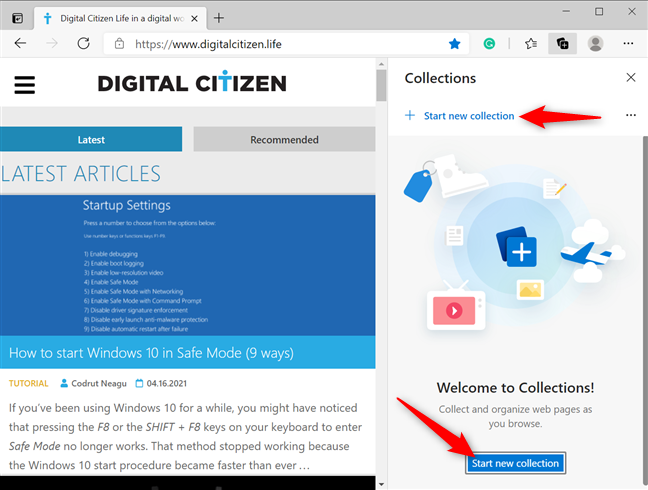Click the LATEST ARTICLES heading

point(81,174)
